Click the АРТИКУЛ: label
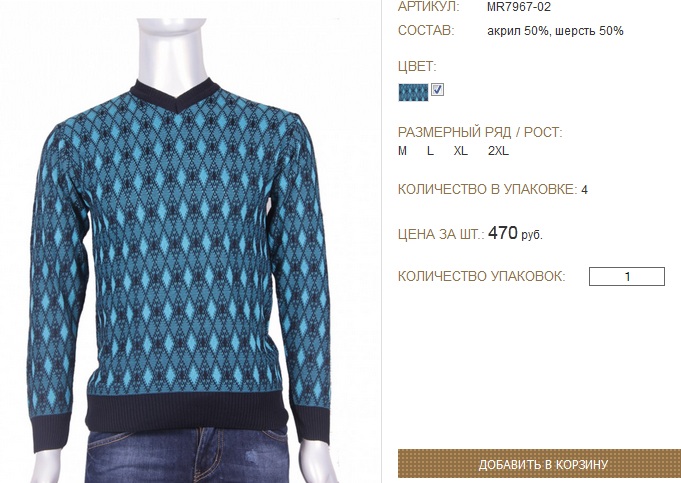This screenshot has width=681, height=483. [x=428, y=7]
